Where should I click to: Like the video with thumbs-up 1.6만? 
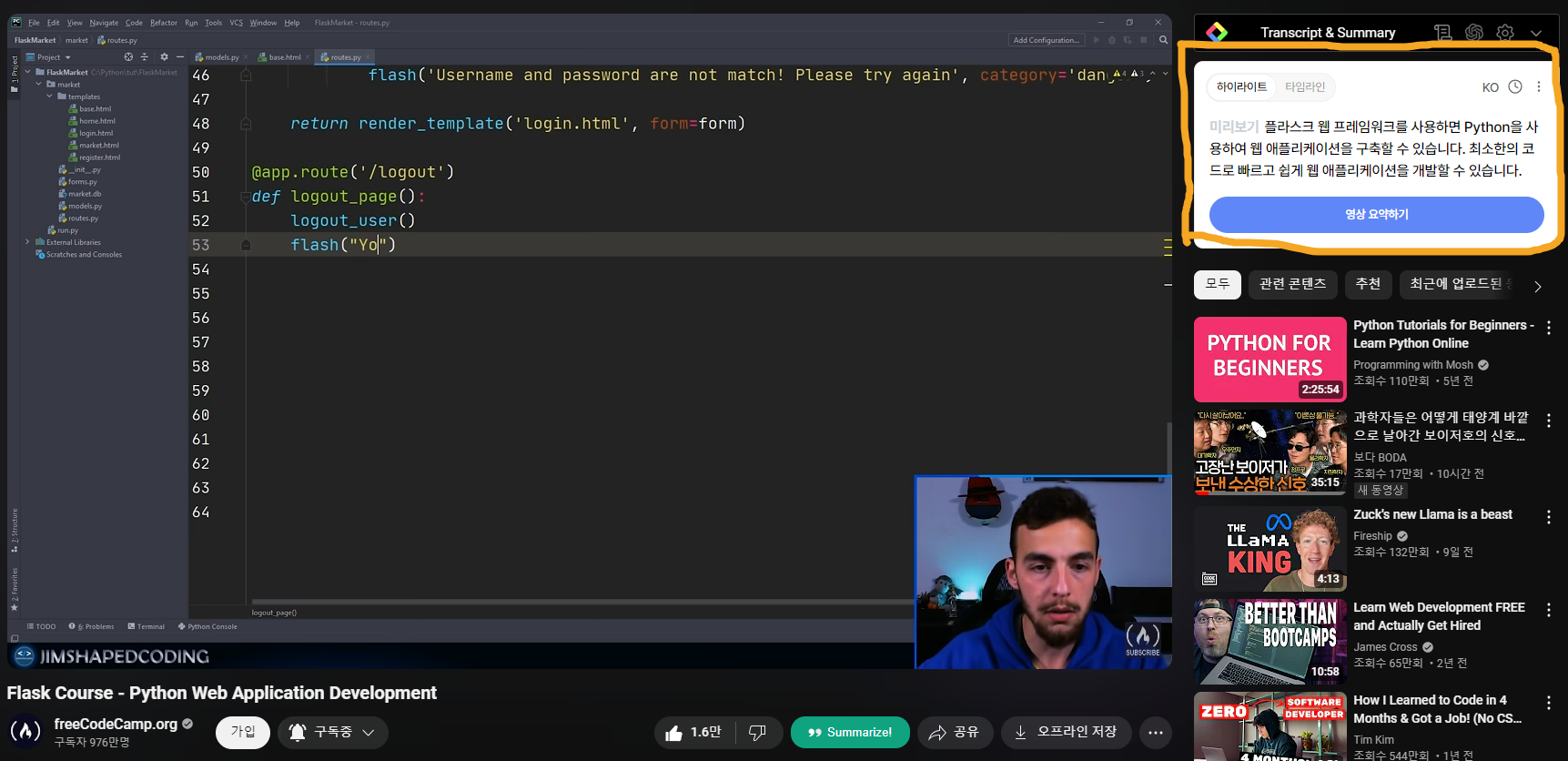coord(693,732)
